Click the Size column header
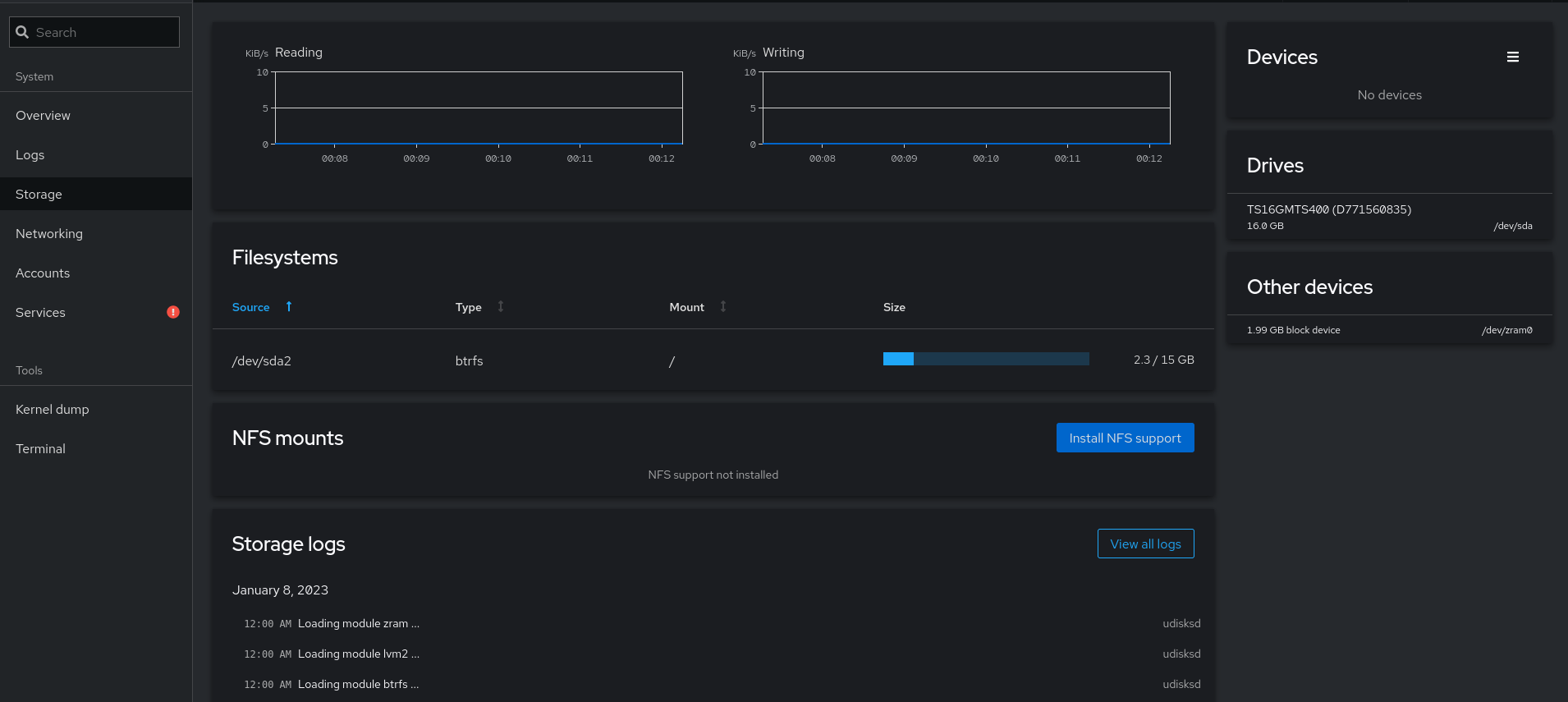 click(x=894, y=307)
